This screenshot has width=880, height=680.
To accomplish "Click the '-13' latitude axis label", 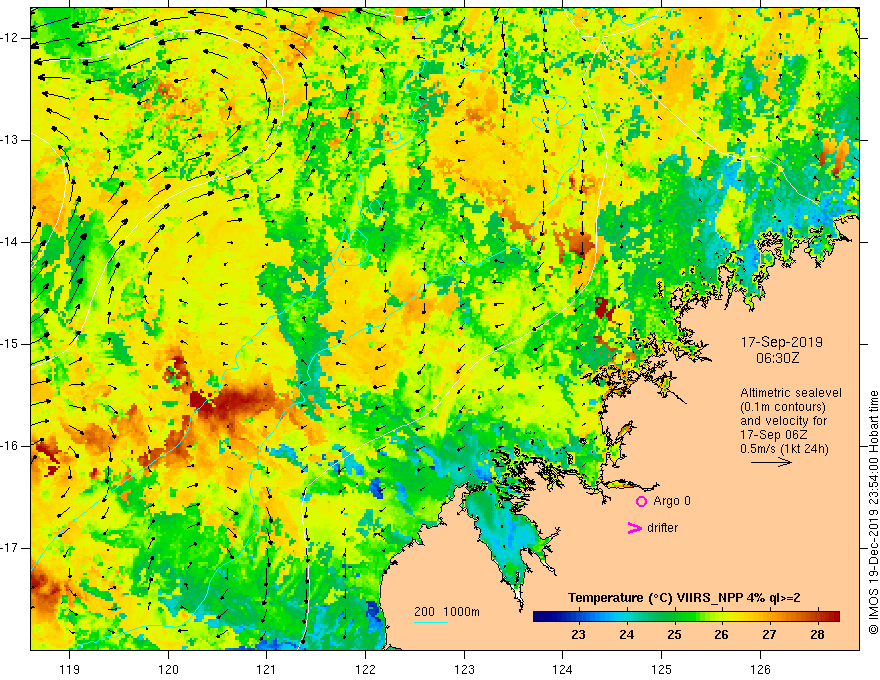I will pyautogui.click(x=11, y=140).
